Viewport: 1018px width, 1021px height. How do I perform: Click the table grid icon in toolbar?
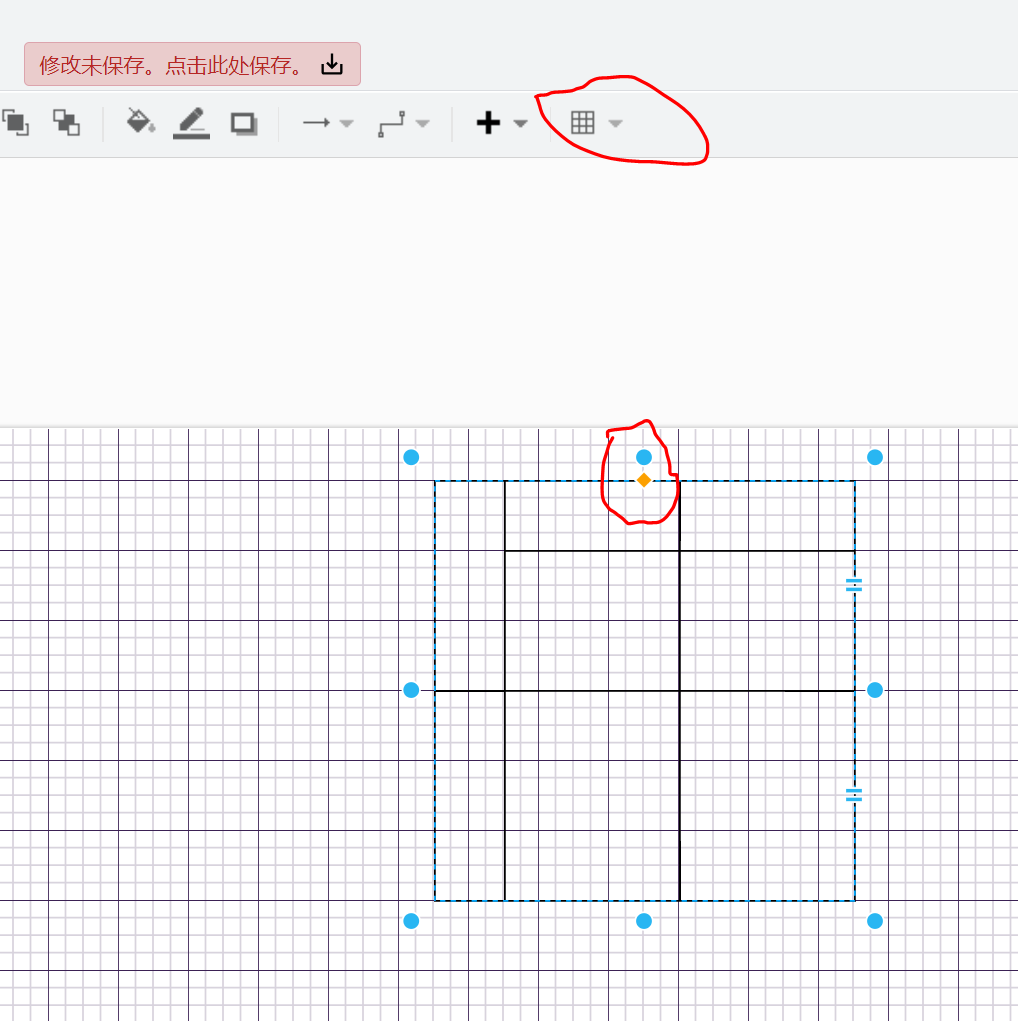point(582,122)
